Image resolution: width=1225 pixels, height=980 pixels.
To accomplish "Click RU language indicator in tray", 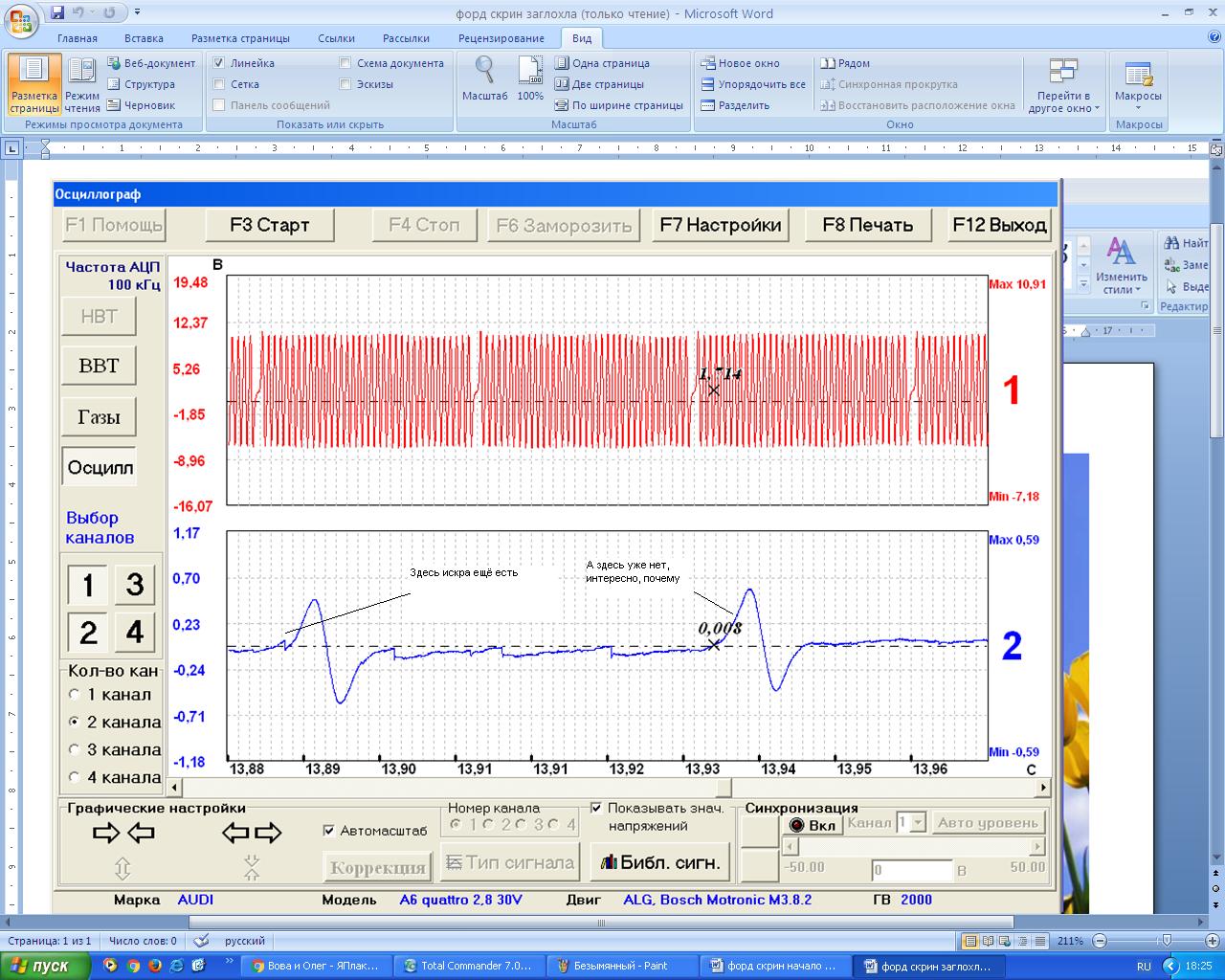I will click(x=1144, y=966).
